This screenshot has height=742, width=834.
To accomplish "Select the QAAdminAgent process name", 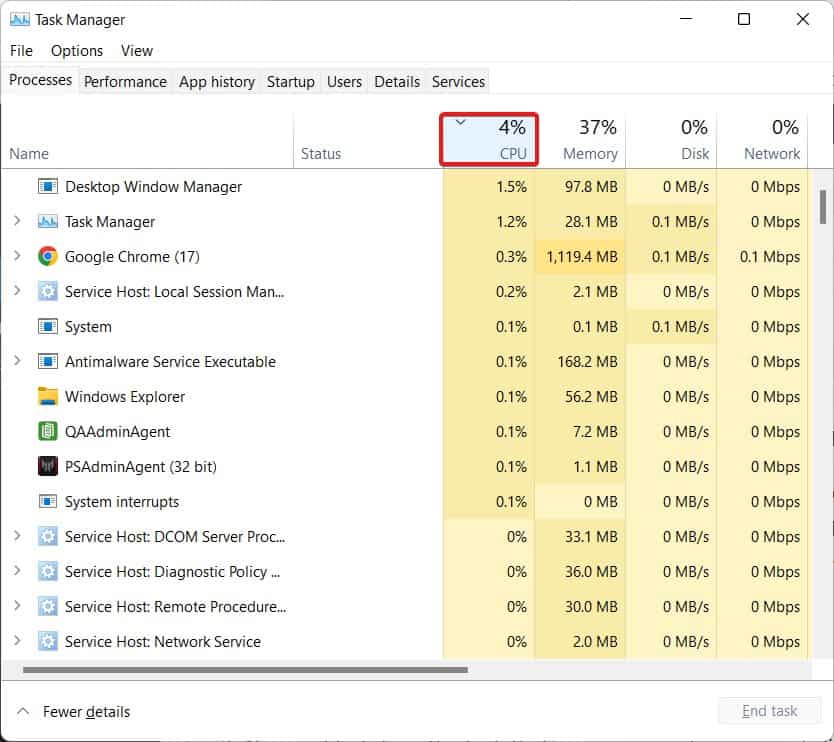I will pos(118,432).
